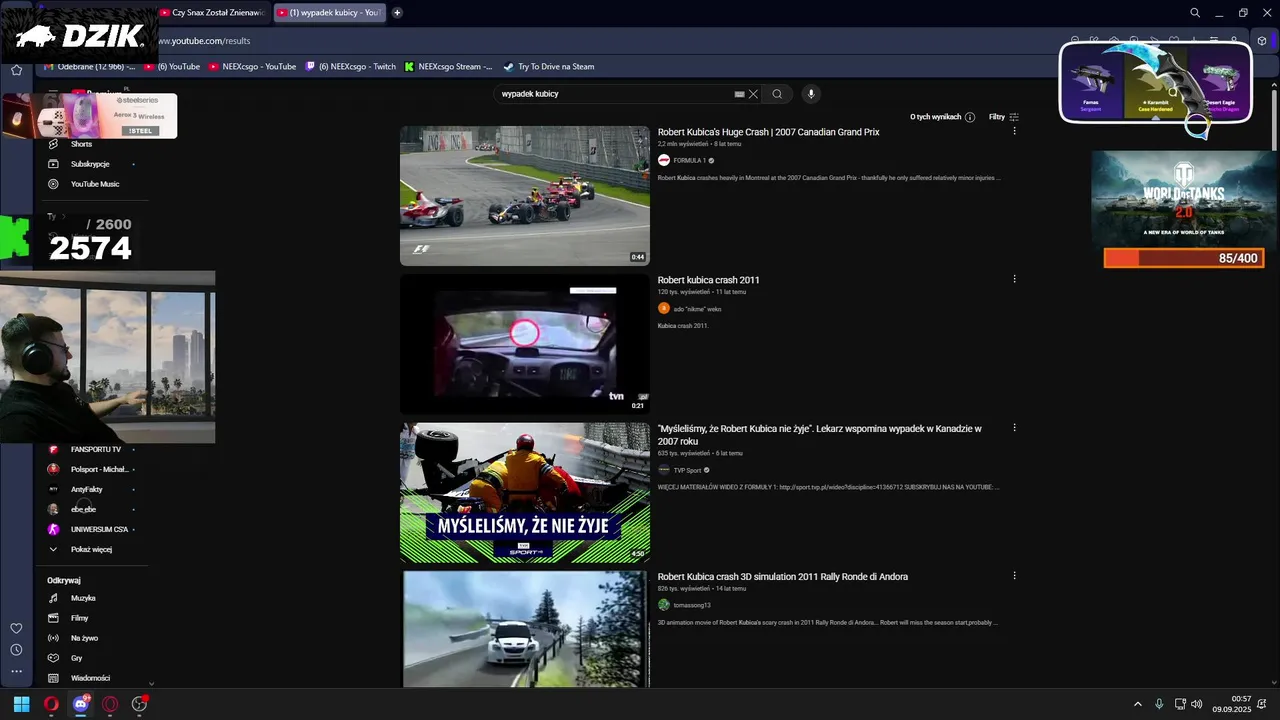
Task: Click the YouTube search magnifier button
Action: [x=777, y=94]
